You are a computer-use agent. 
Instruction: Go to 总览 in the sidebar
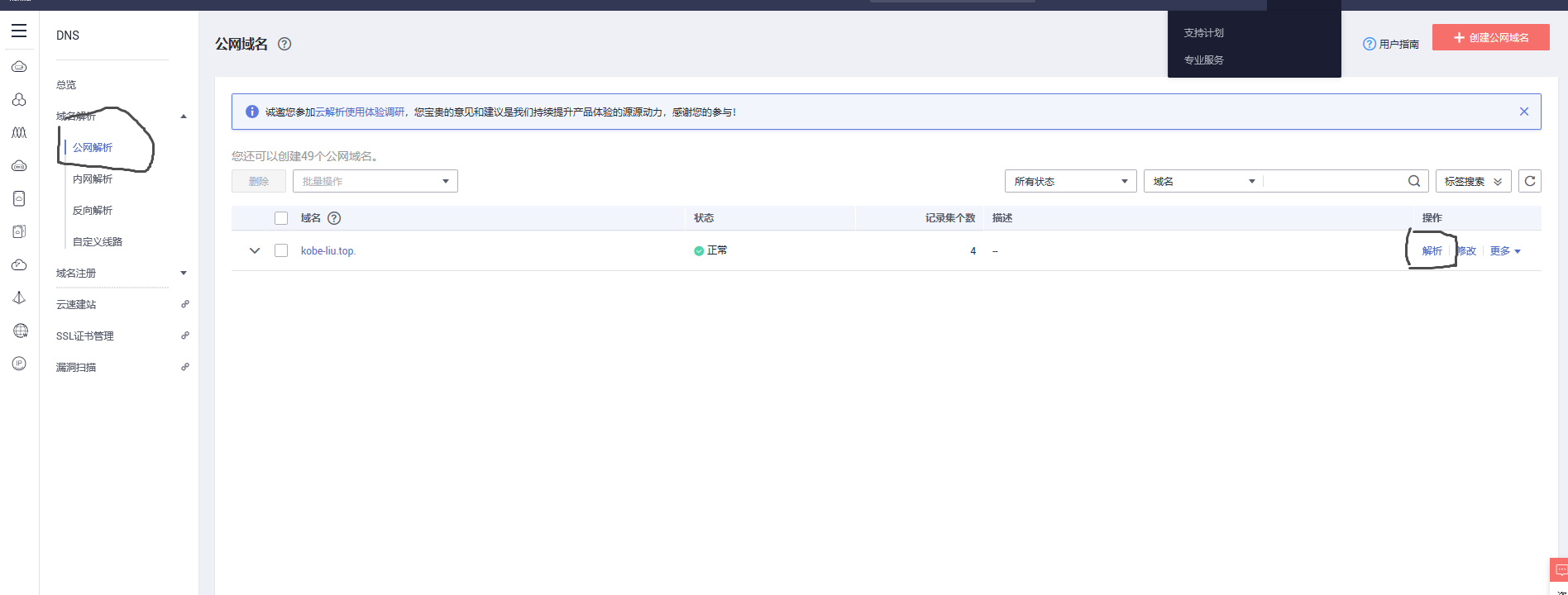point(66,85)
